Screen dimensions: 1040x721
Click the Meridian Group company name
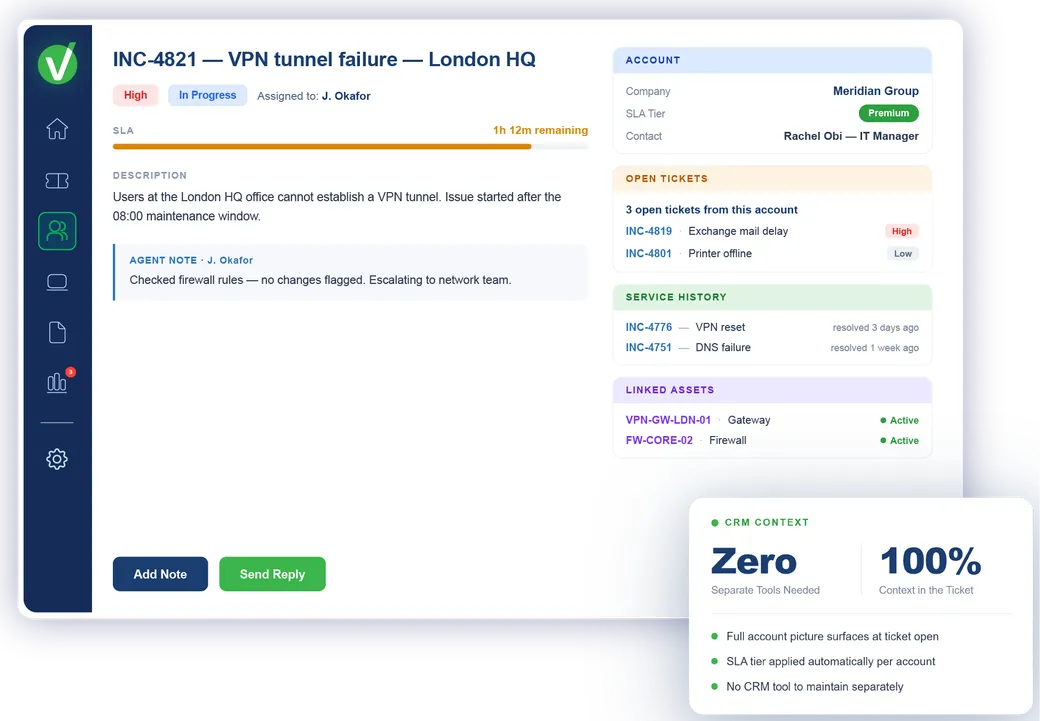[x=876, y=91]
